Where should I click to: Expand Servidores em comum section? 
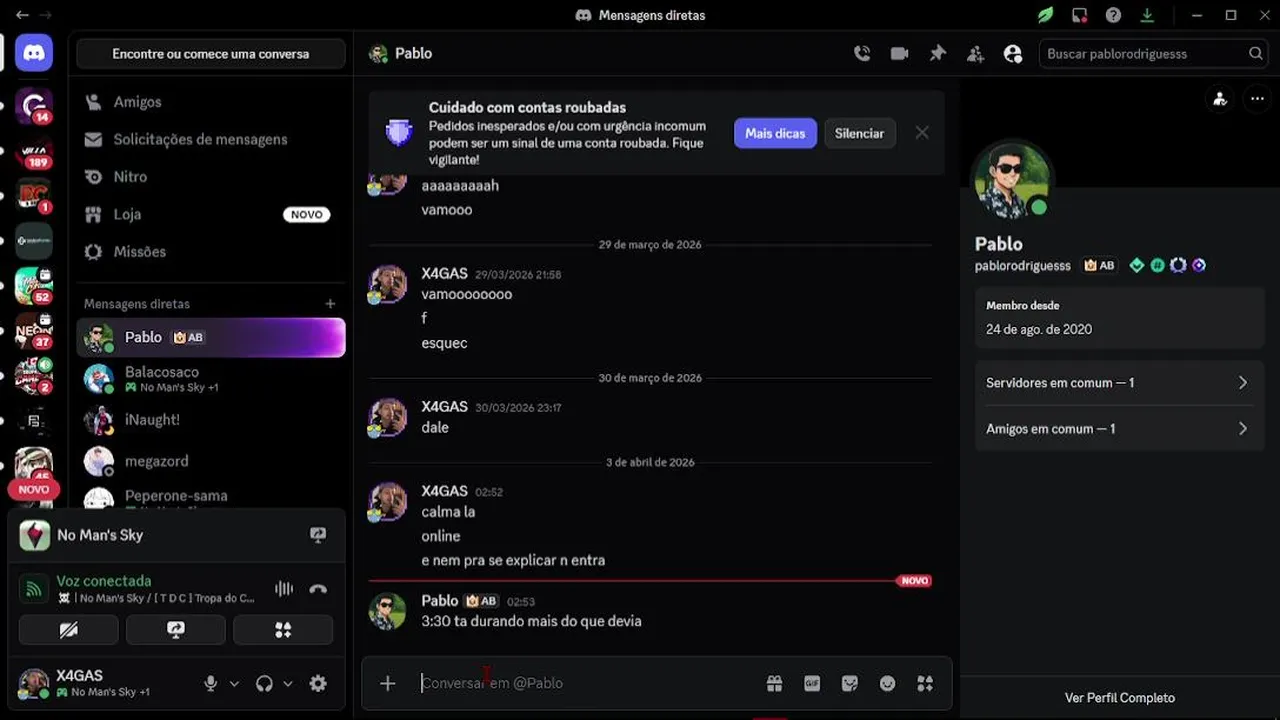pyautogui.click(x=1119, y=383)
